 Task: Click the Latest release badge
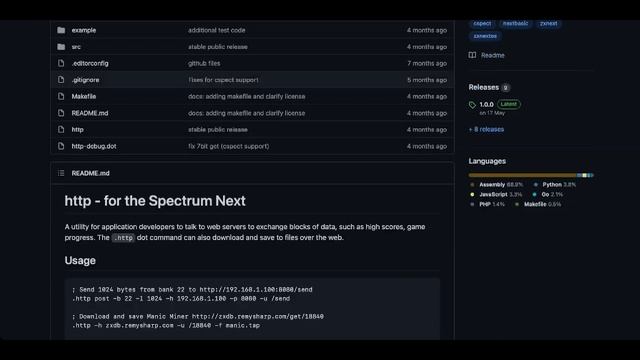(x=509, y=104)
